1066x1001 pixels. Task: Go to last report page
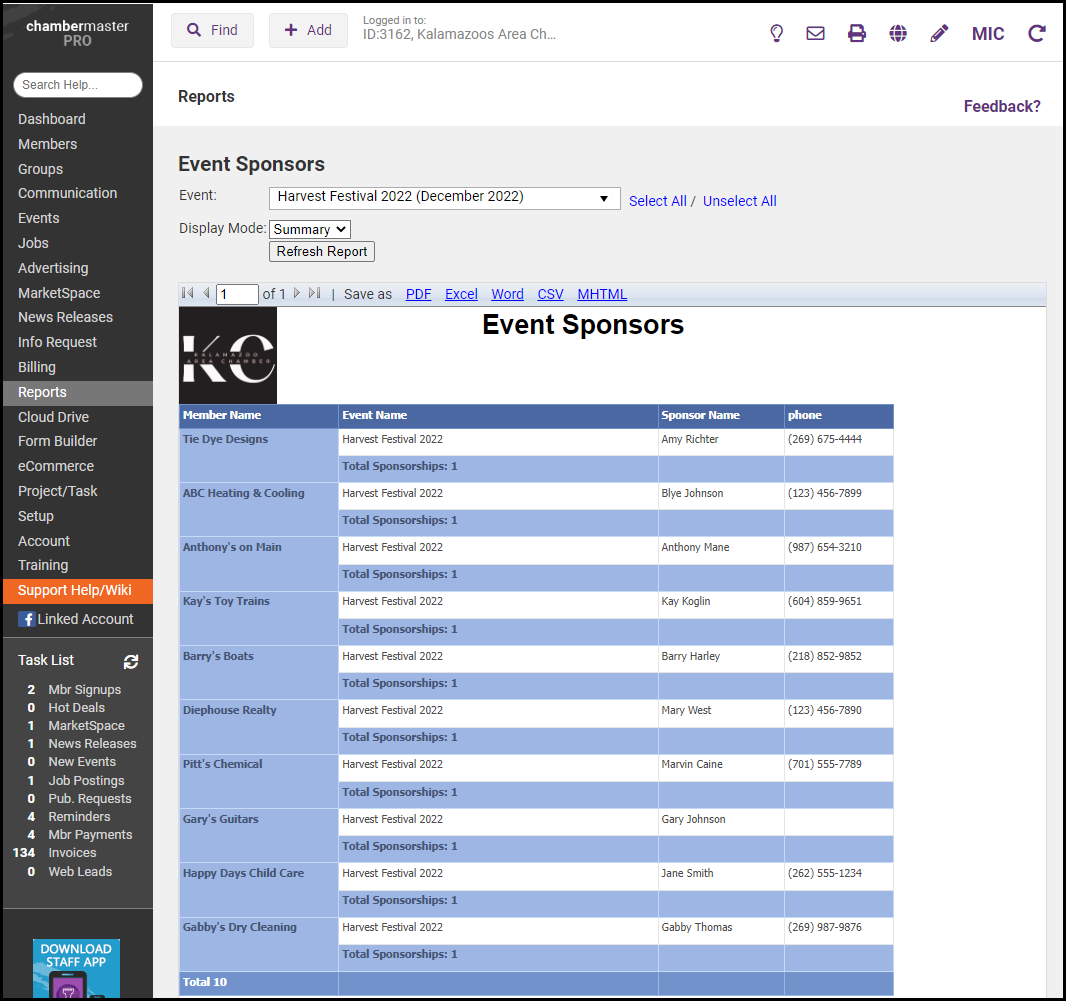point(314,293)
